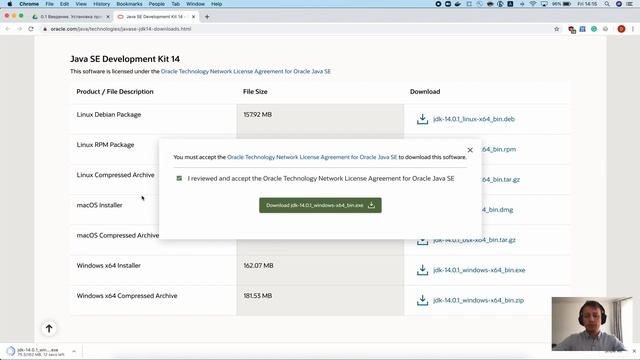
Task: Open the View menu
Action: pyautogui.click(x=81, y=4)
